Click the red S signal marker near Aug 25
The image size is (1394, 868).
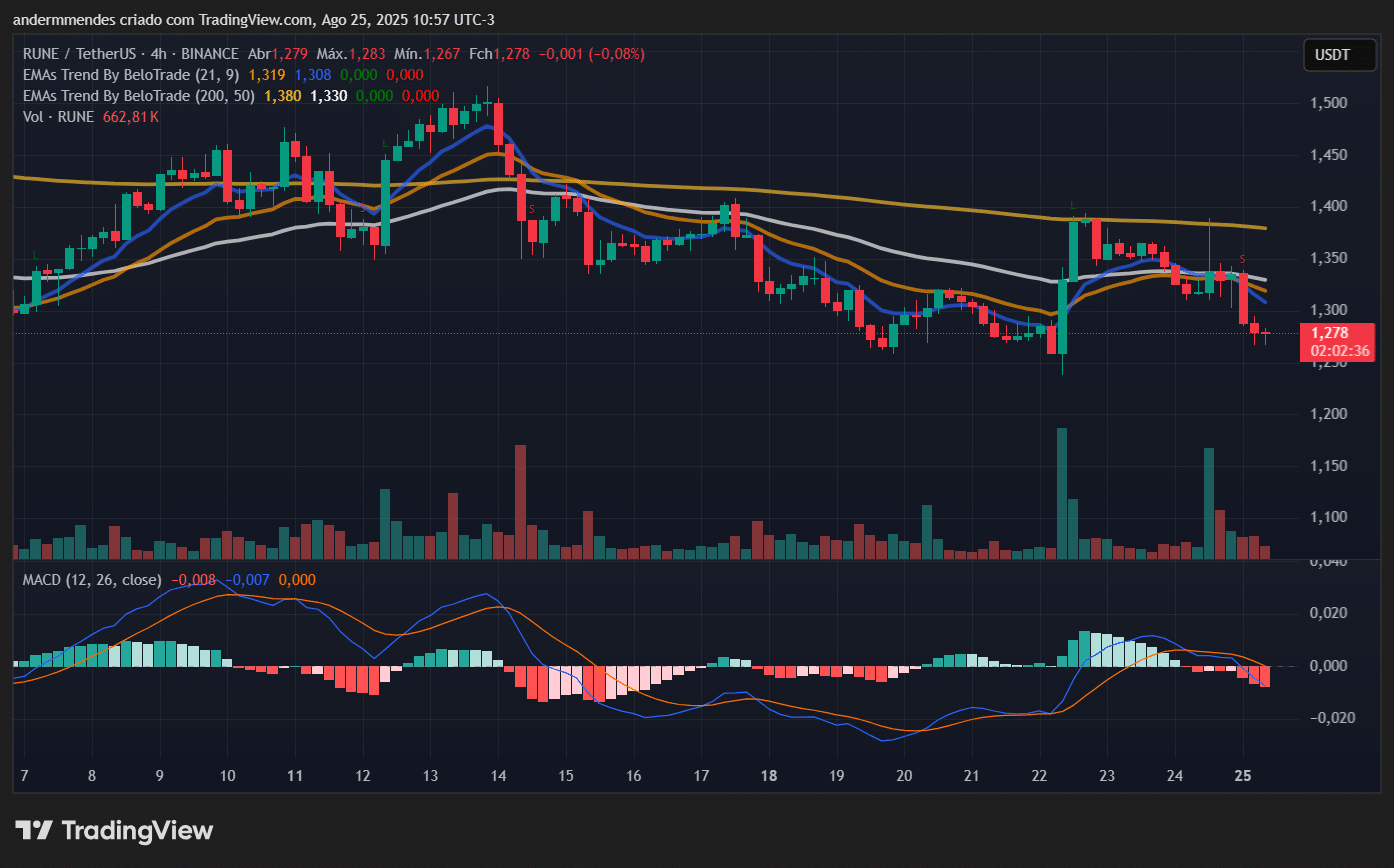(x=1243, y=260)
